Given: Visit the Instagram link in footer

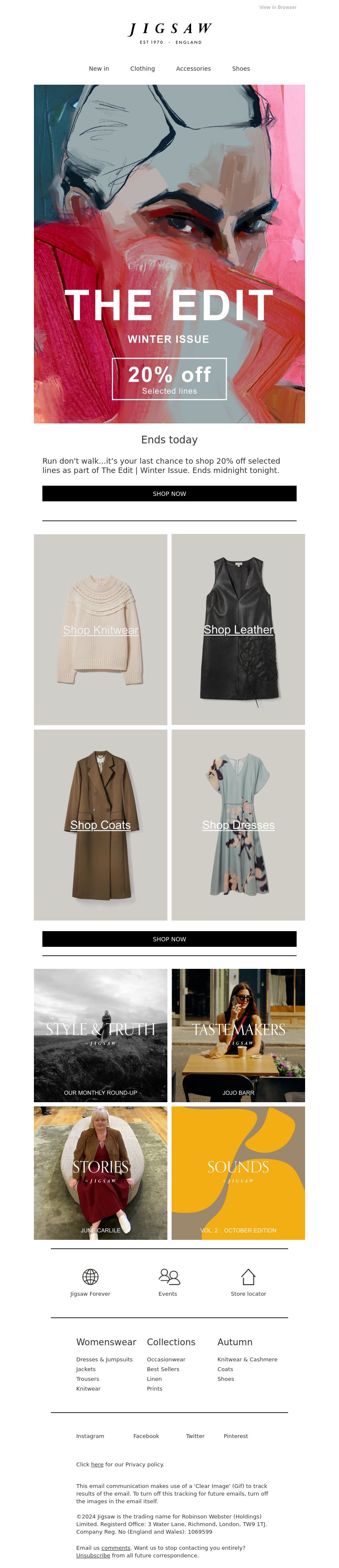Looking at the screenshot, I should coord(90,1436).
